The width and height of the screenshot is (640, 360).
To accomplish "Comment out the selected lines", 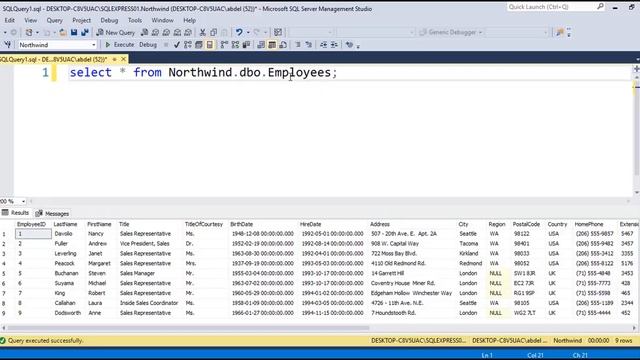I will (298, 45).
